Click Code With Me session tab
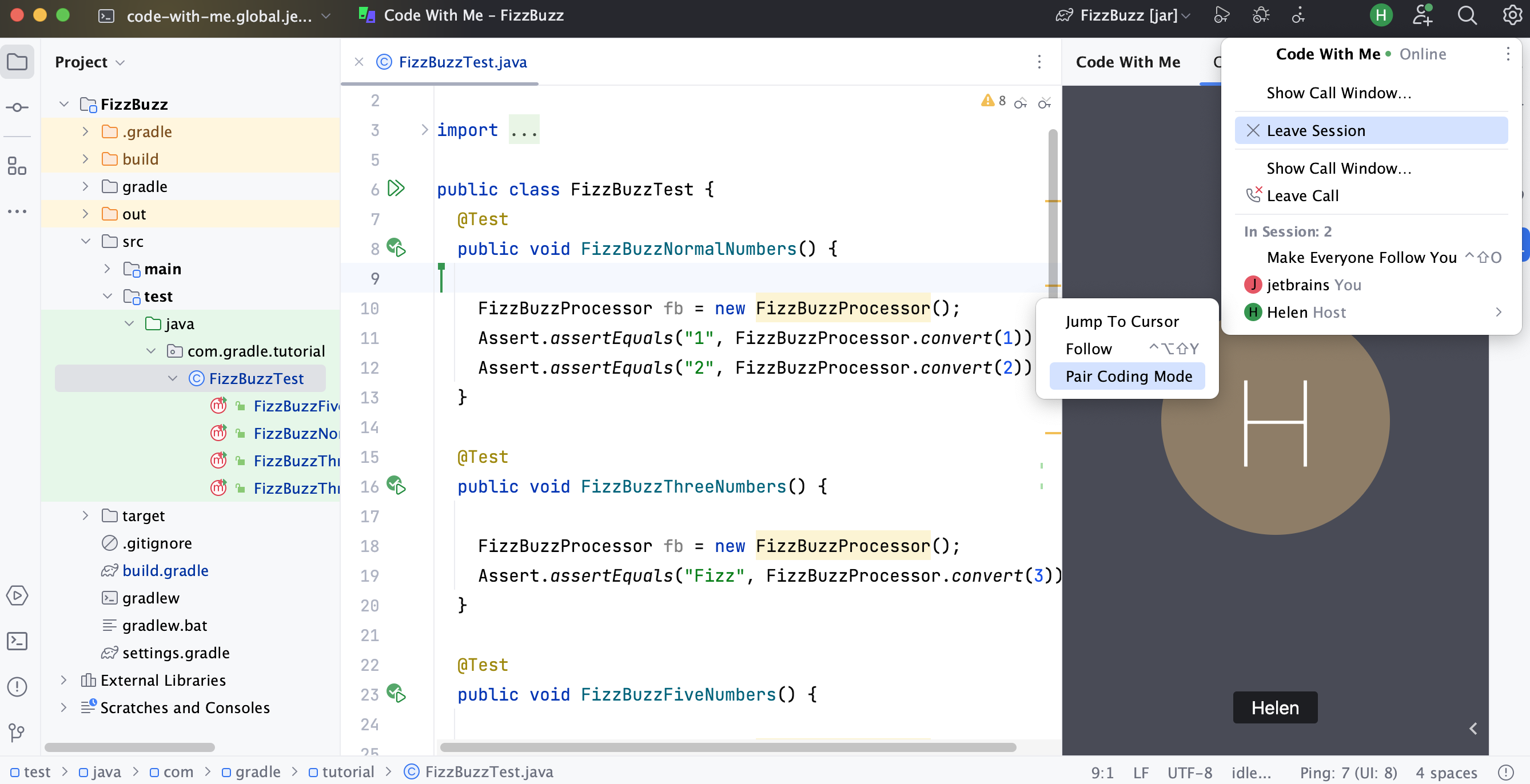 (1128, 61)
